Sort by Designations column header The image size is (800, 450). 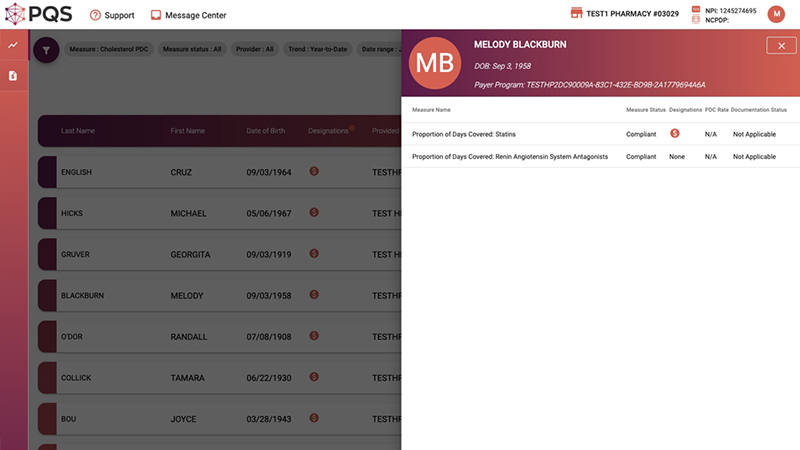pyautogui.click(x=328, y=131)
